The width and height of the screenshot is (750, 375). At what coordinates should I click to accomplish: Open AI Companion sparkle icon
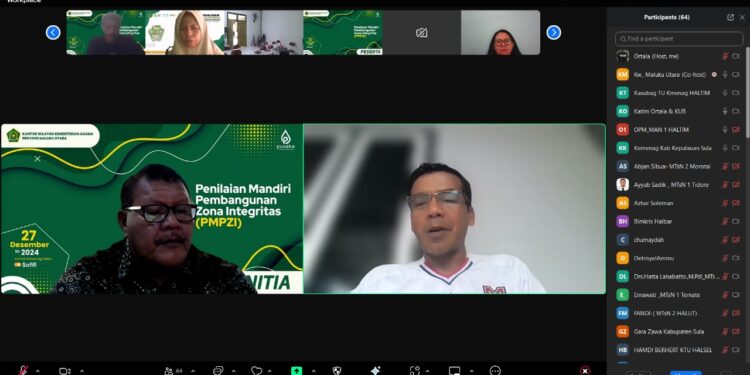(x=375, y=371)
